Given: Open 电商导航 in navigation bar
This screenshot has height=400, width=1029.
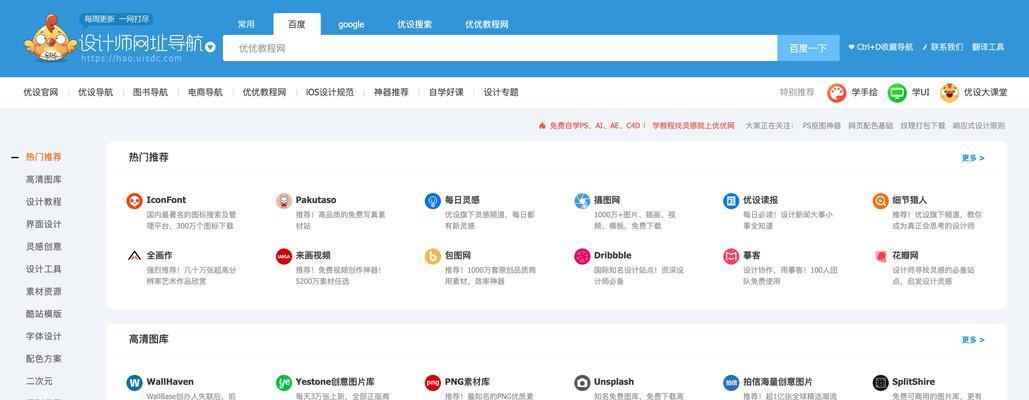Looking at the screenshot, I should click(205, 92).
